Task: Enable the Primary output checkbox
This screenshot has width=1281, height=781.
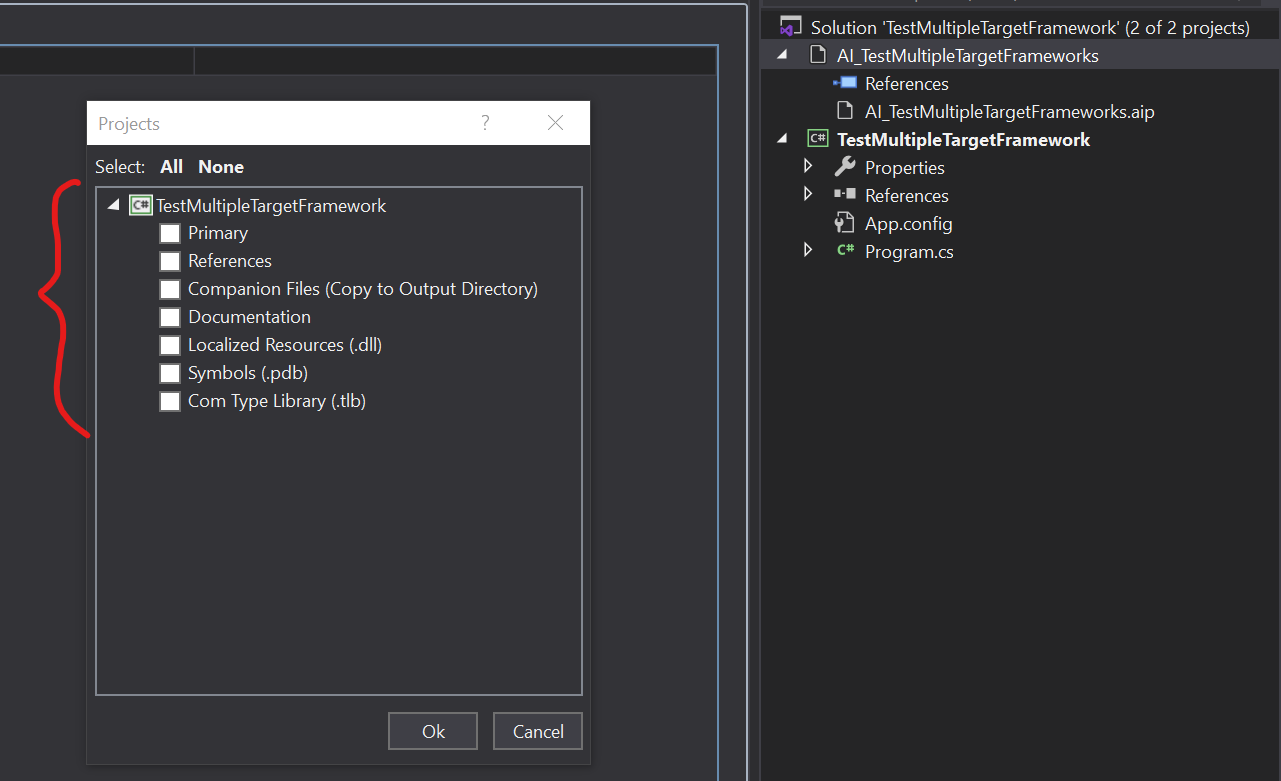Action: coord(170,233)
